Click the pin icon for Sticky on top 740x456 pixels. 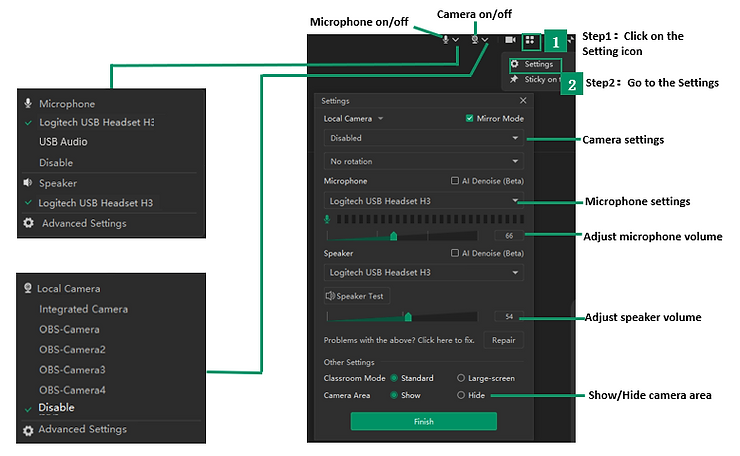click(x=515, y=79)
